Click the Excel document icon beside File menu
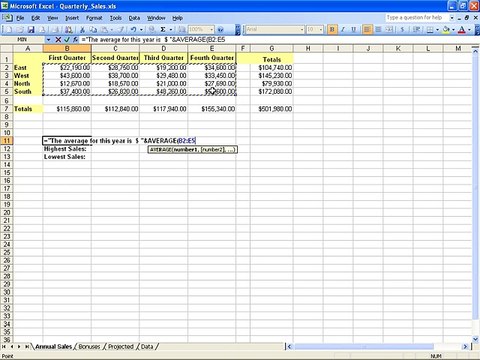Viewport: 480px width, 360px height. [7, 18]
